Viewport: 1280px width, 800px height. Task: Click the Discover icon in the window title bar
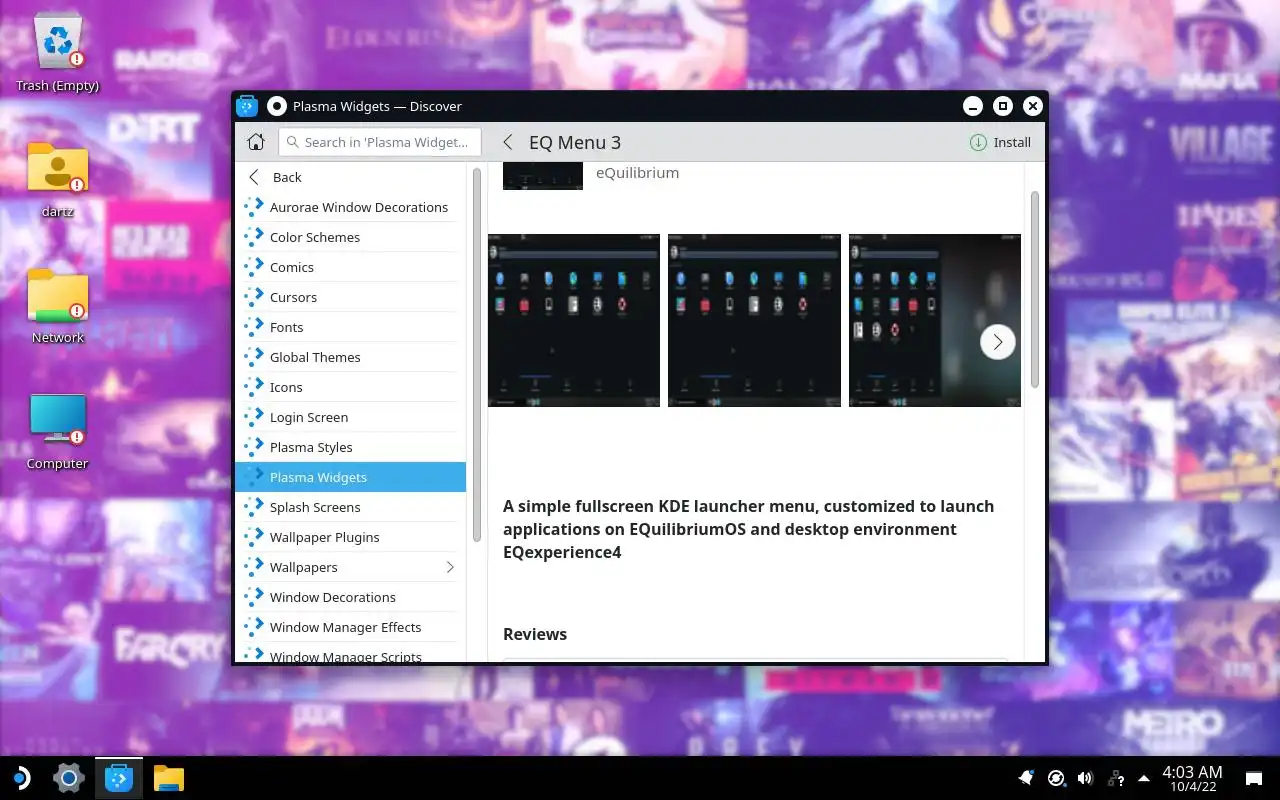pos(246,106)
